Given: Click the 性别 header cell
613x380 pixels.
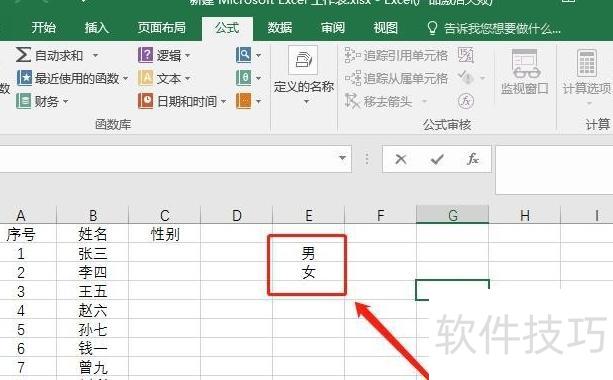Looking at the screenshot, I should 165,234.
